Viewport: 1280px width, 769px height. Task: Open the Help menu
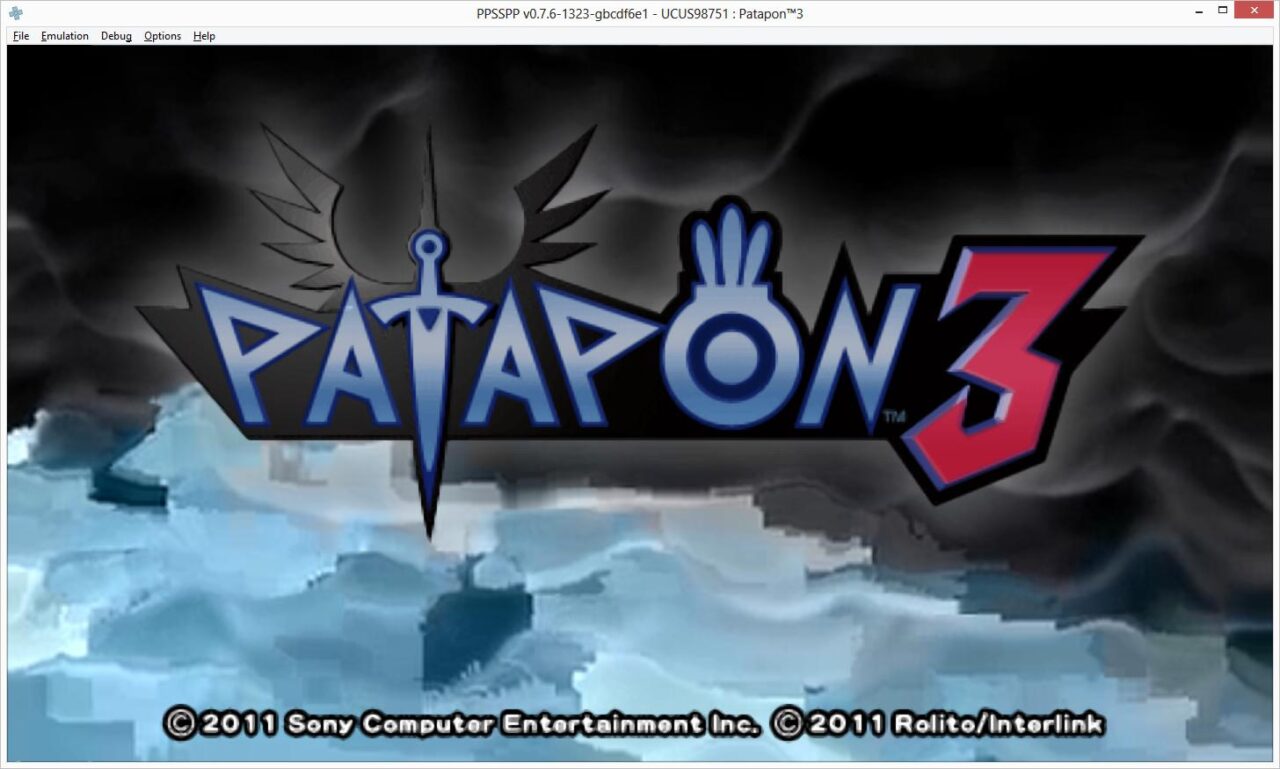204,35
